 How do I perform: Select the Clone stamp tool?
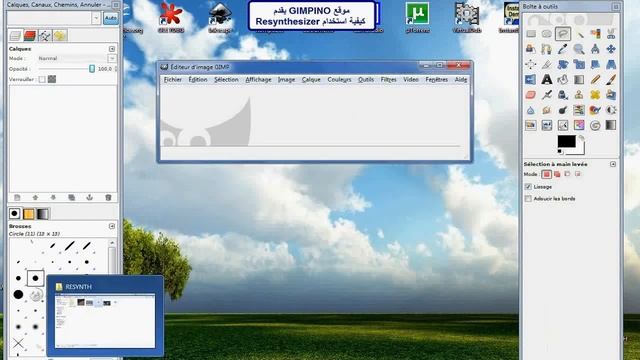[x=579, y=95]
